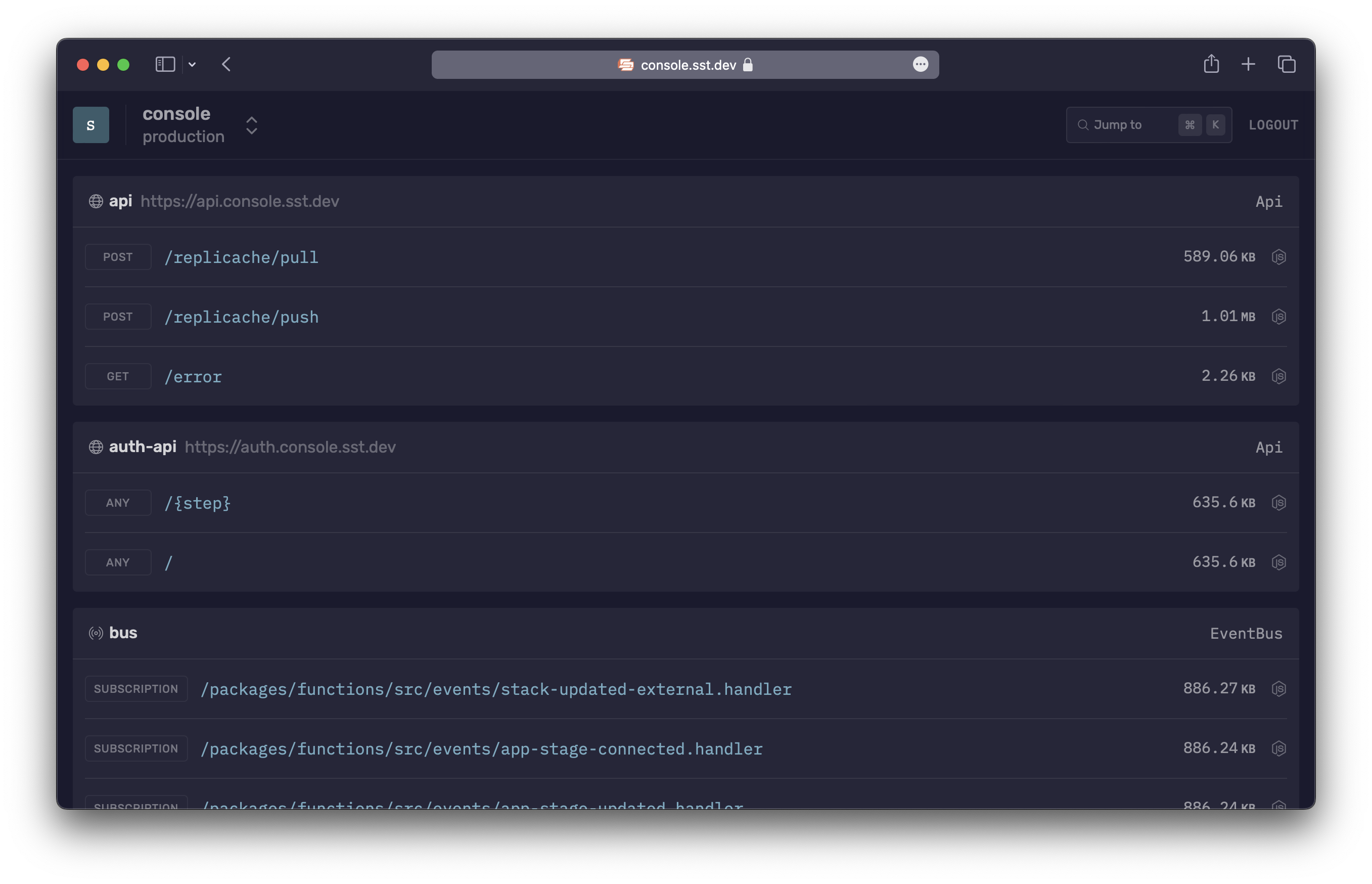1372x884 pixels.
Task: Click the broadcast icon next to bus
Action: coord(96,633)
